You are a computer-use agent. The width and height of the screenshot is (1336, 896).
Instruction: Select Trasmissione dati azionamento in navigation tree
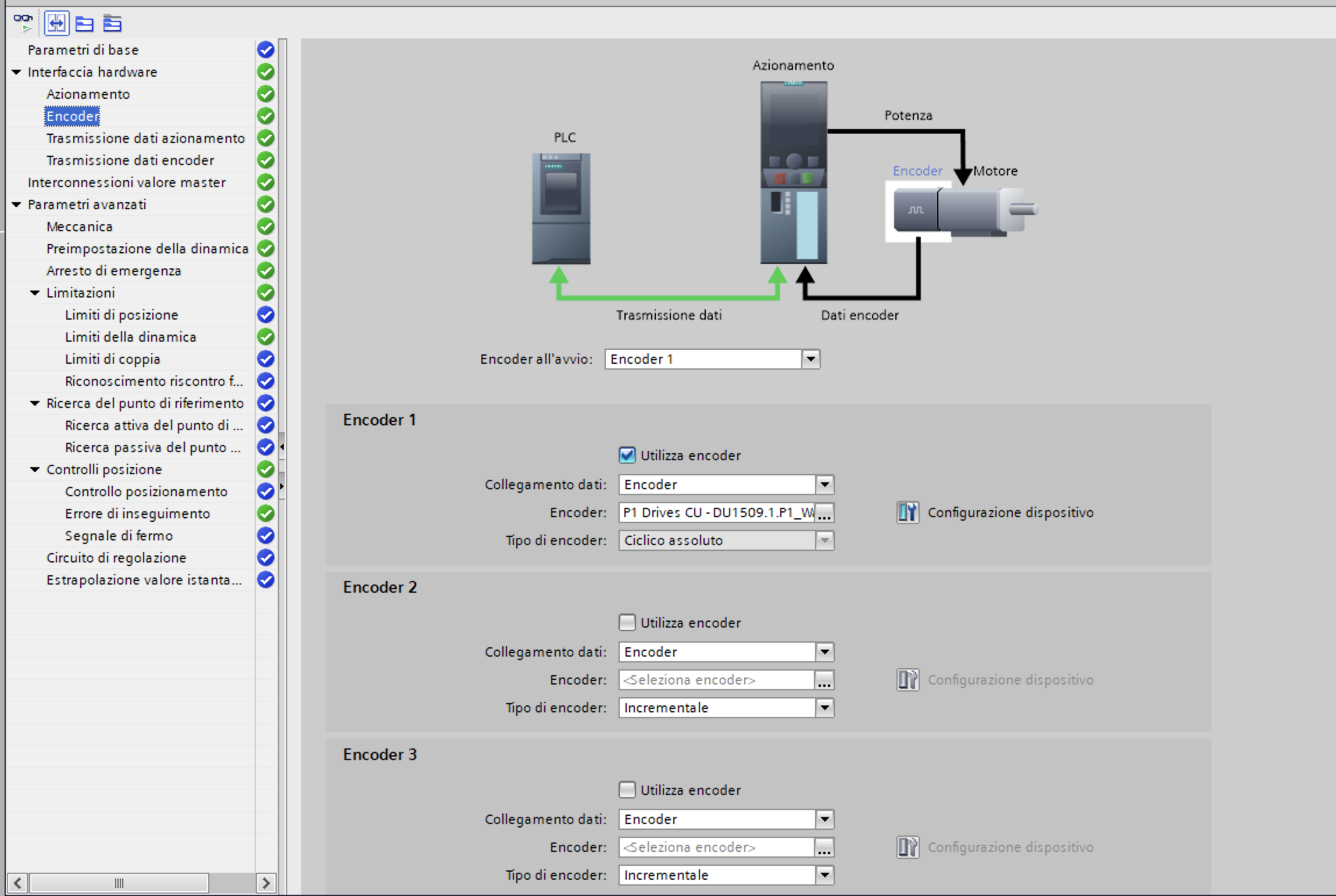(x=145, y=138)
